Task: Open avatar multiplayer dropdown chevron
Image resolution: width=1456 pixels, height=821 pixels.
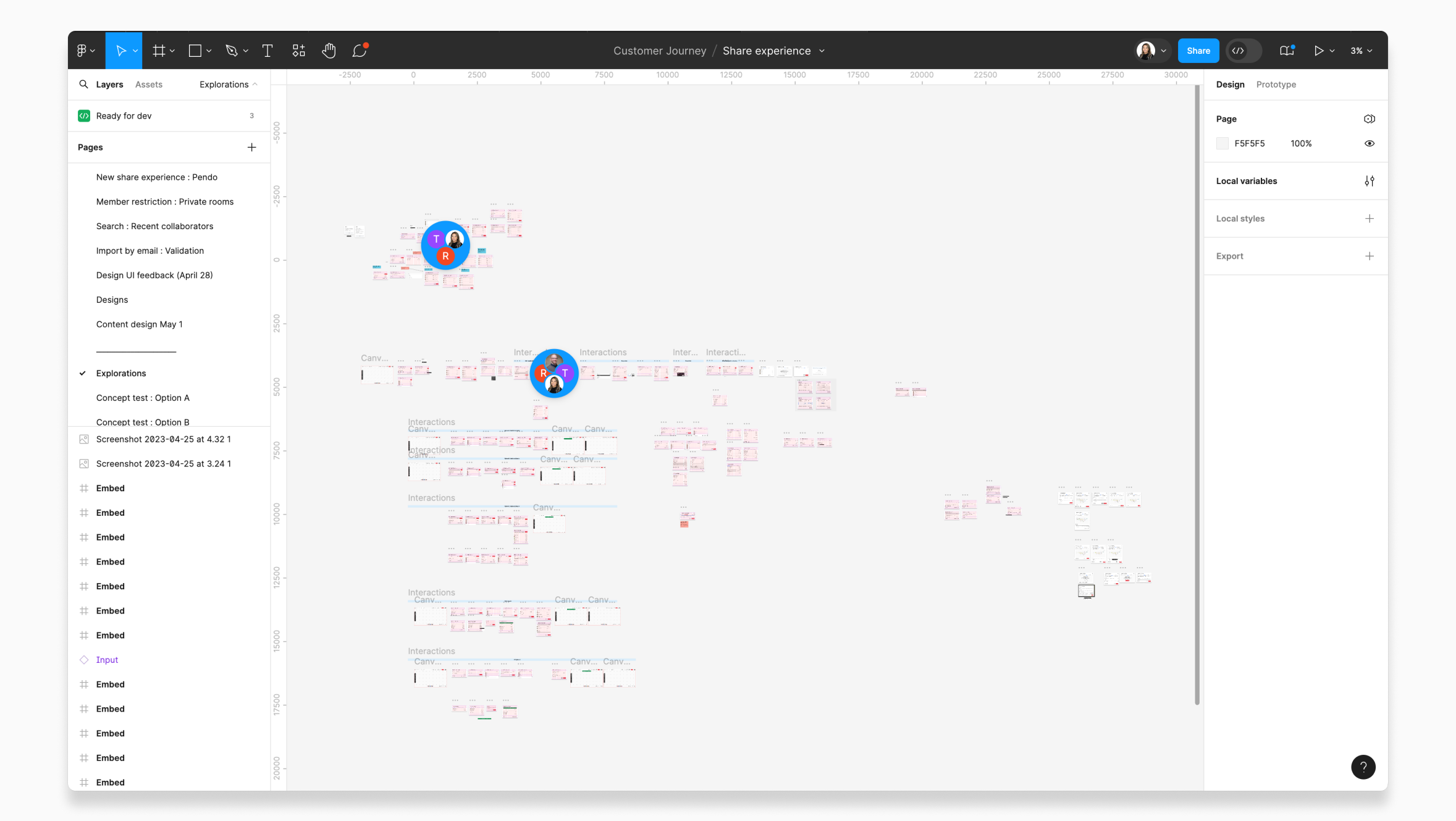Action: click(x=1163, y=51)
